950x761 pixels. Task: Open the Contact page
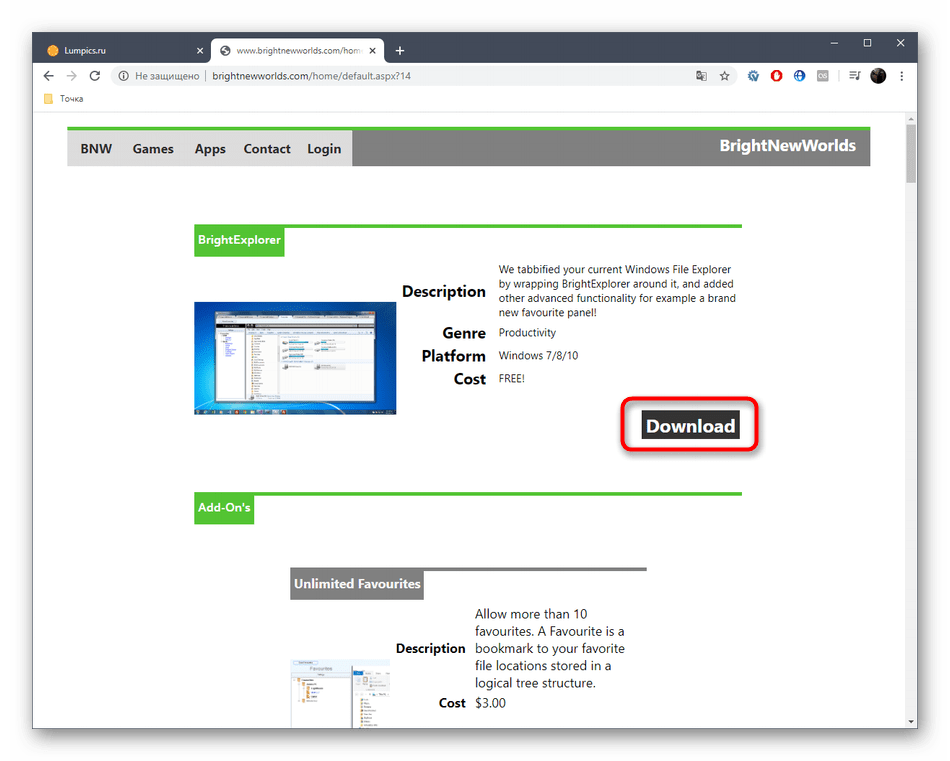coord(267,149)
